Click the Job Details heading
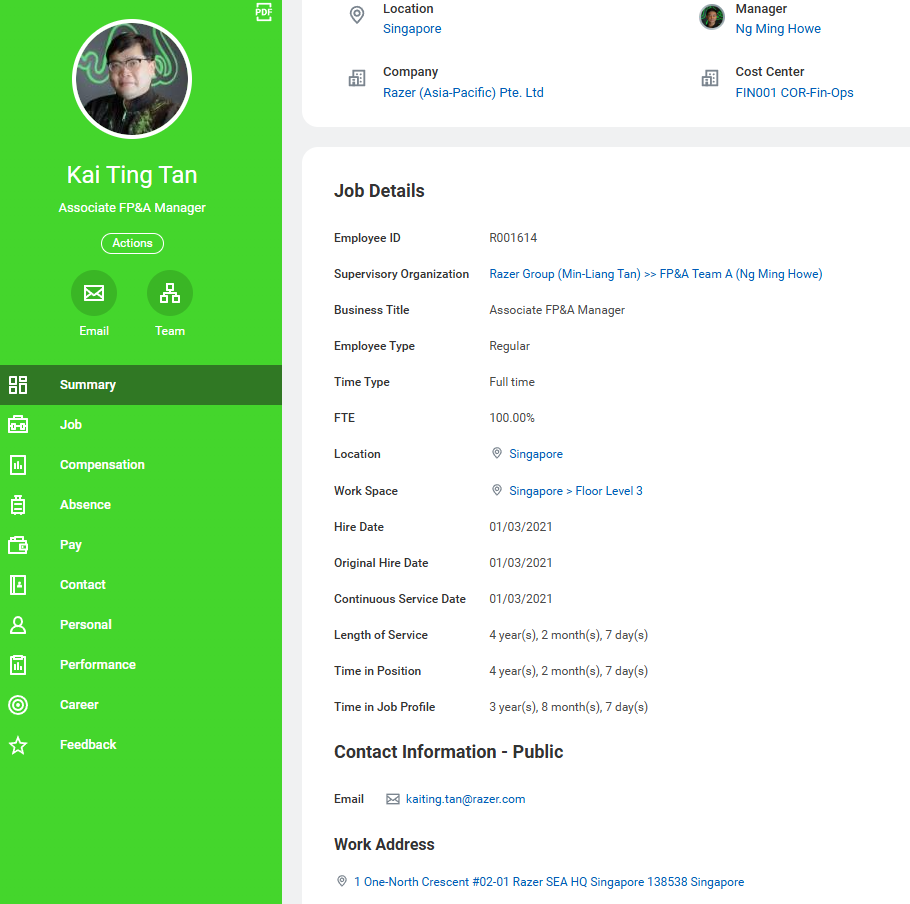The width and height of the screenshot is (910, 904). [x=379, y=190]
